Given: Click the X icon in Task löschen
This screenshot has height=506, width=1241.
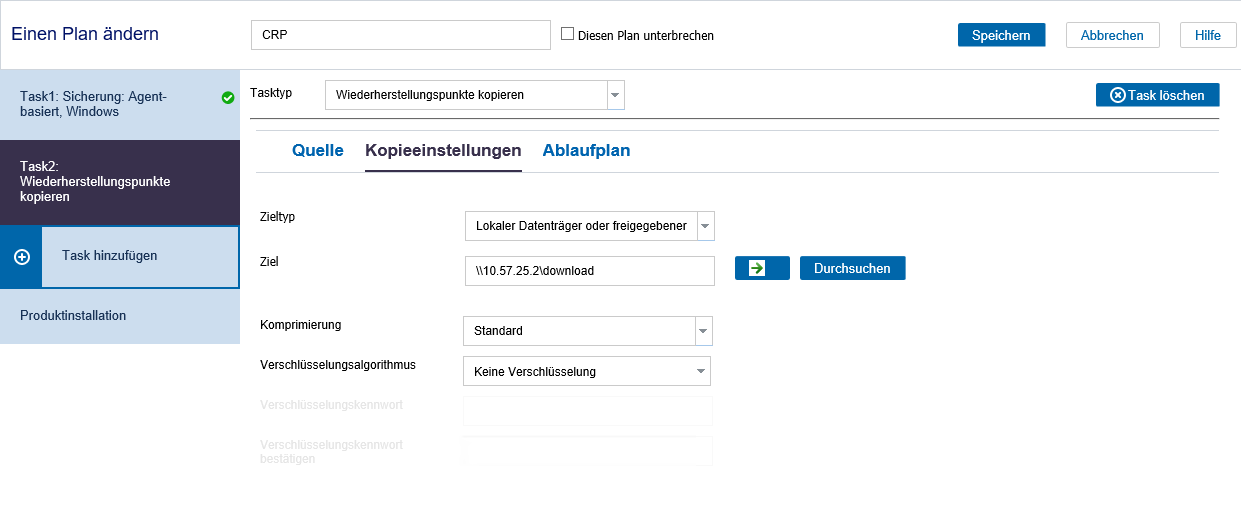Looking at the screenshot, I should [x=1118, y=95].
